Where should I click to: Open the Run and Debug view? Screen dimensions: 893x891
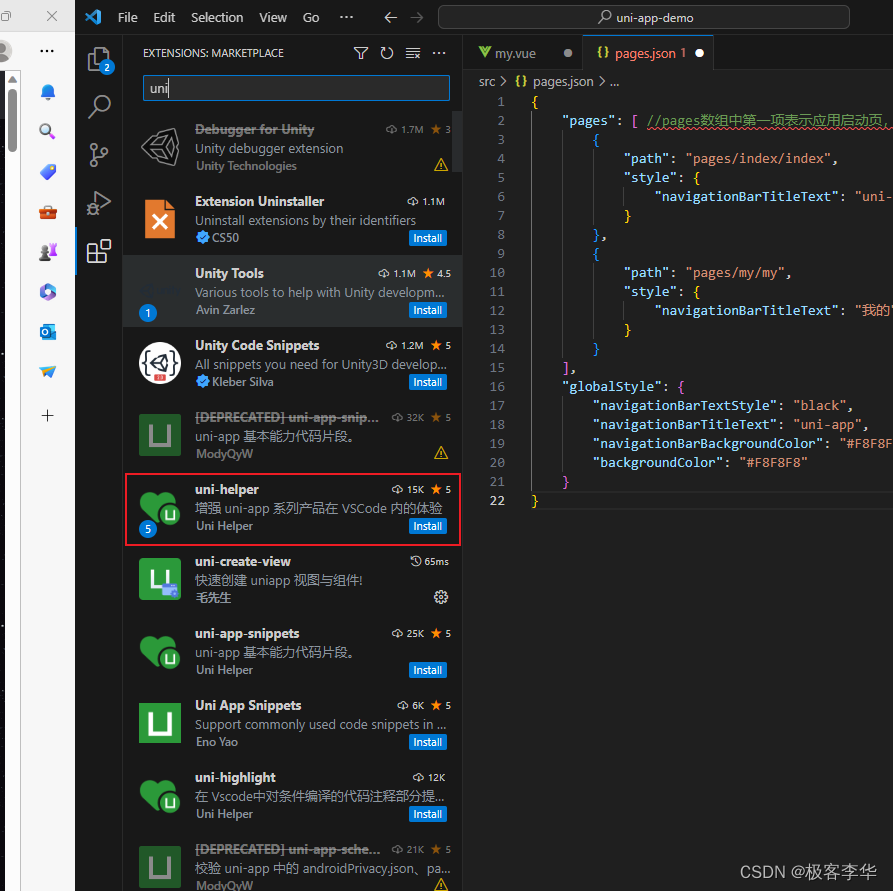99,203
